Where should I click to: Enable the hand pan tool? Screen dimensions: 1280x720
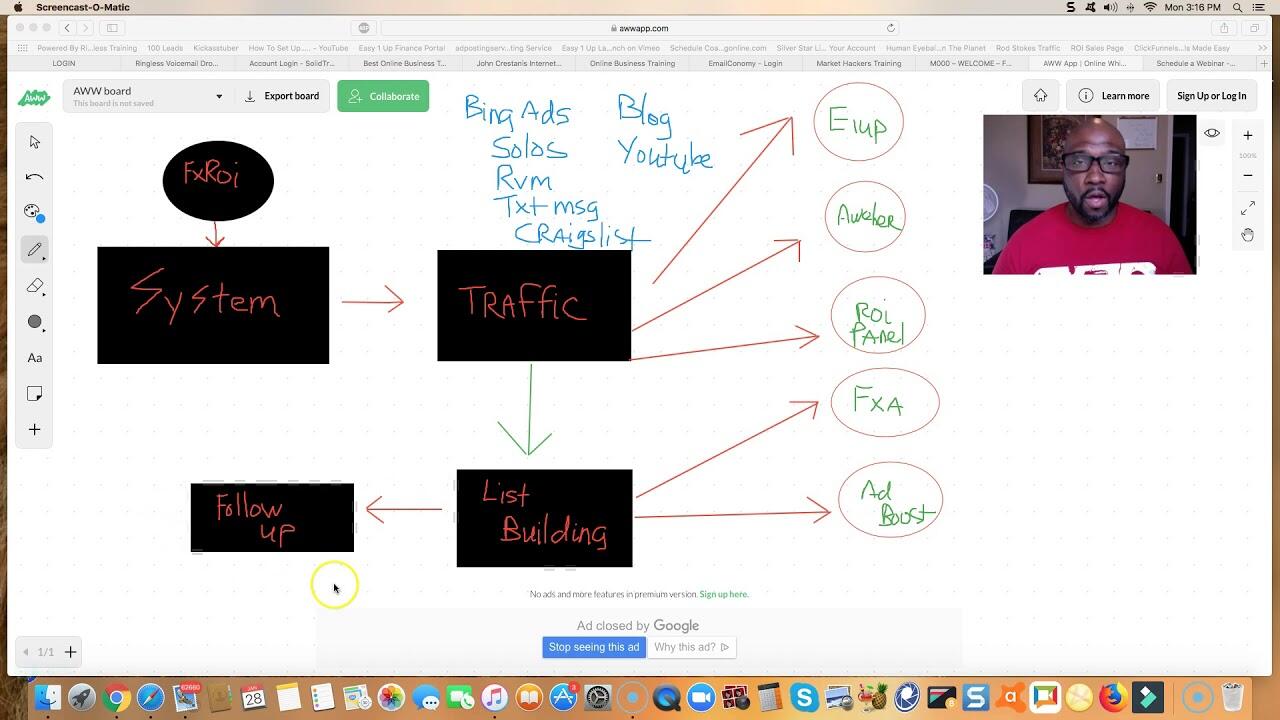[x=1248, y=235]
